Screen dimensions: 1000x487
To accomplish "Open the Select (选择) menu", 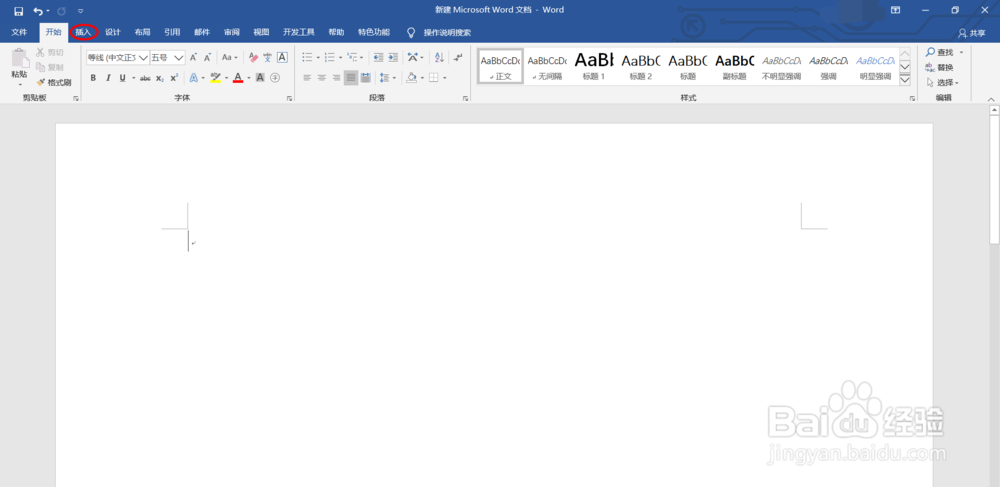I will pos(943,82).
